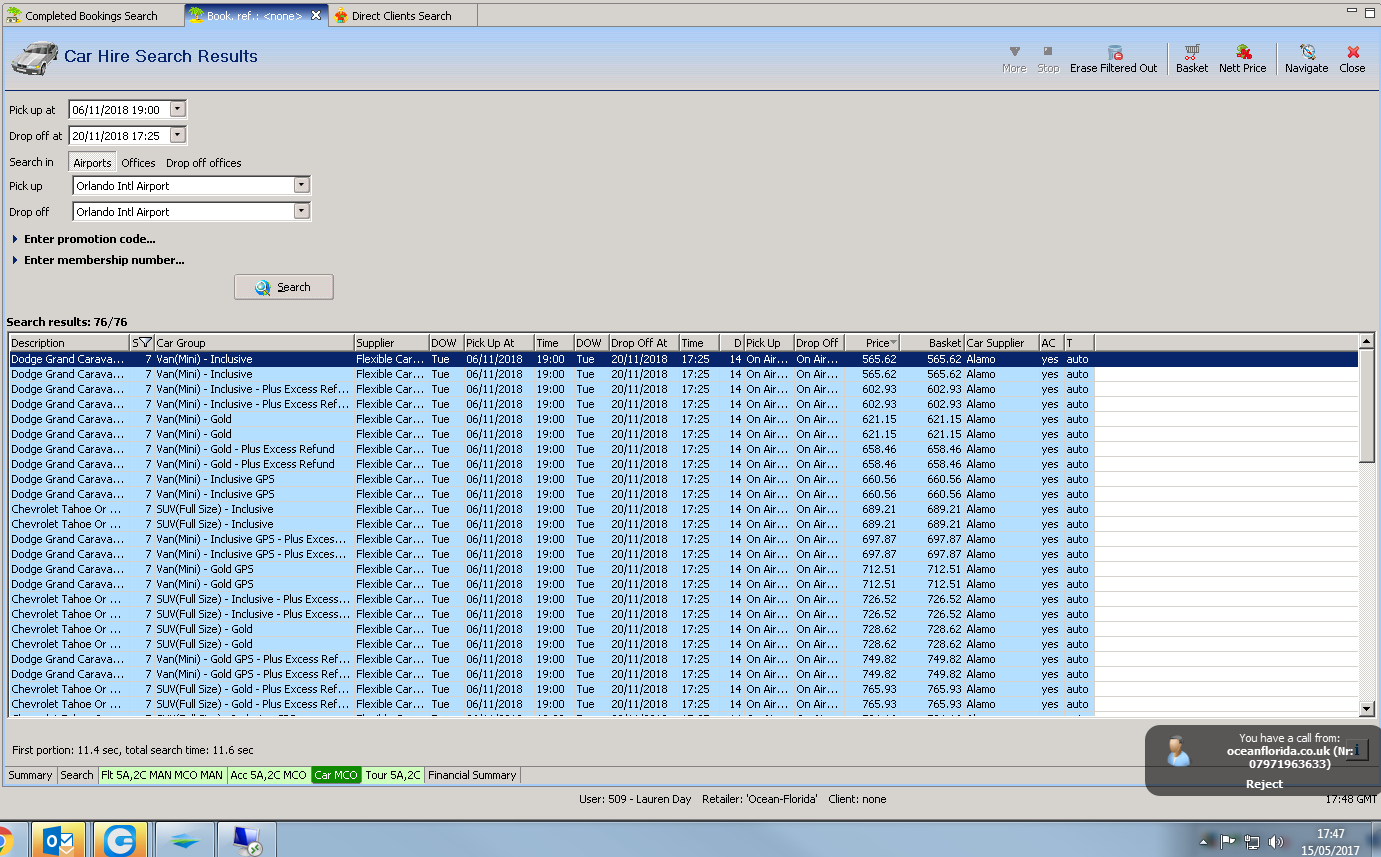This screenshot has width=1381, height=857.
Task: Open the blue G application on the taskbar
Action: pyautogui.click(x=121, y=840)
